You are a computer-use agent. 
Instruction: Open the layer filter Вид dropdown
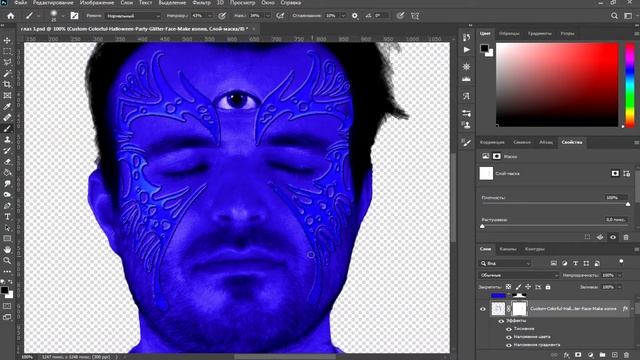[505, 263]
